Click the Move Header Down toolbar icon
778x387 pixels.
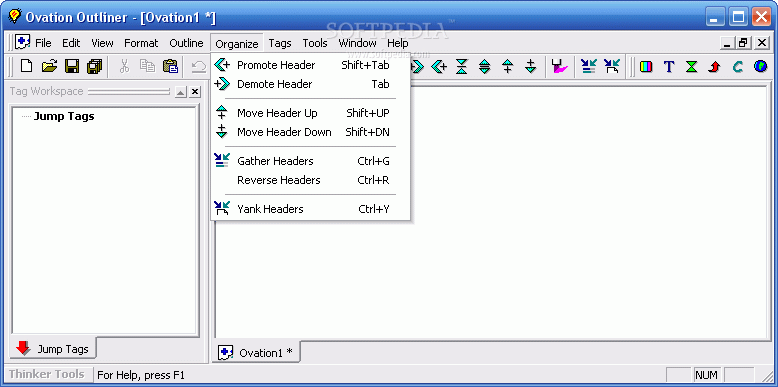pos(530,66)
